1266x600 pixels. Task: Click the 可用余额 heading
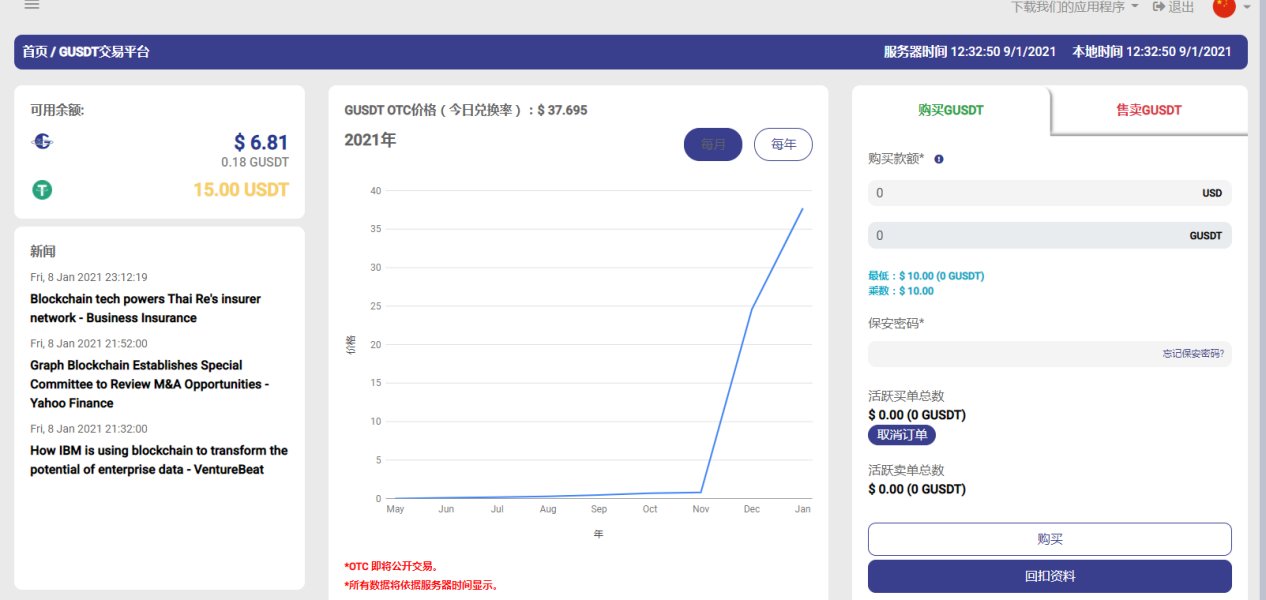click(x=57, y=110)
